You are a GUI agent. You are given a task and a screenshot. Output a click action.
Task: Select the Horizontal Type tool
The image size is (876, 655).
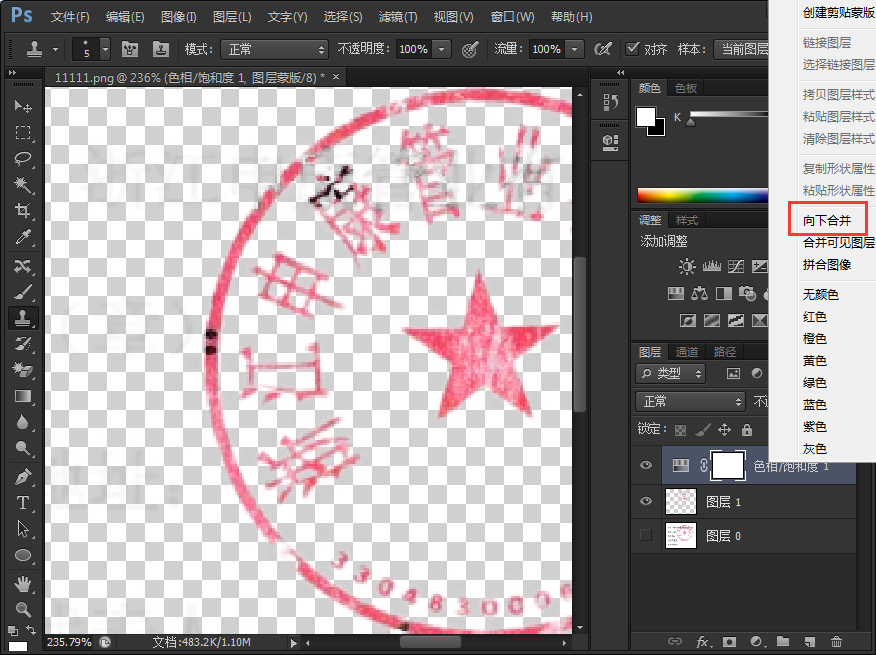tap(23, 503)
